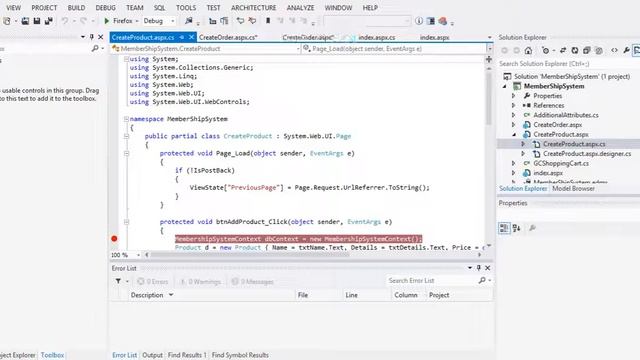Switch to the index.aspx.cs tab
Image resolution: width=640 pixels, height=360 pixels.
[377, 37]
